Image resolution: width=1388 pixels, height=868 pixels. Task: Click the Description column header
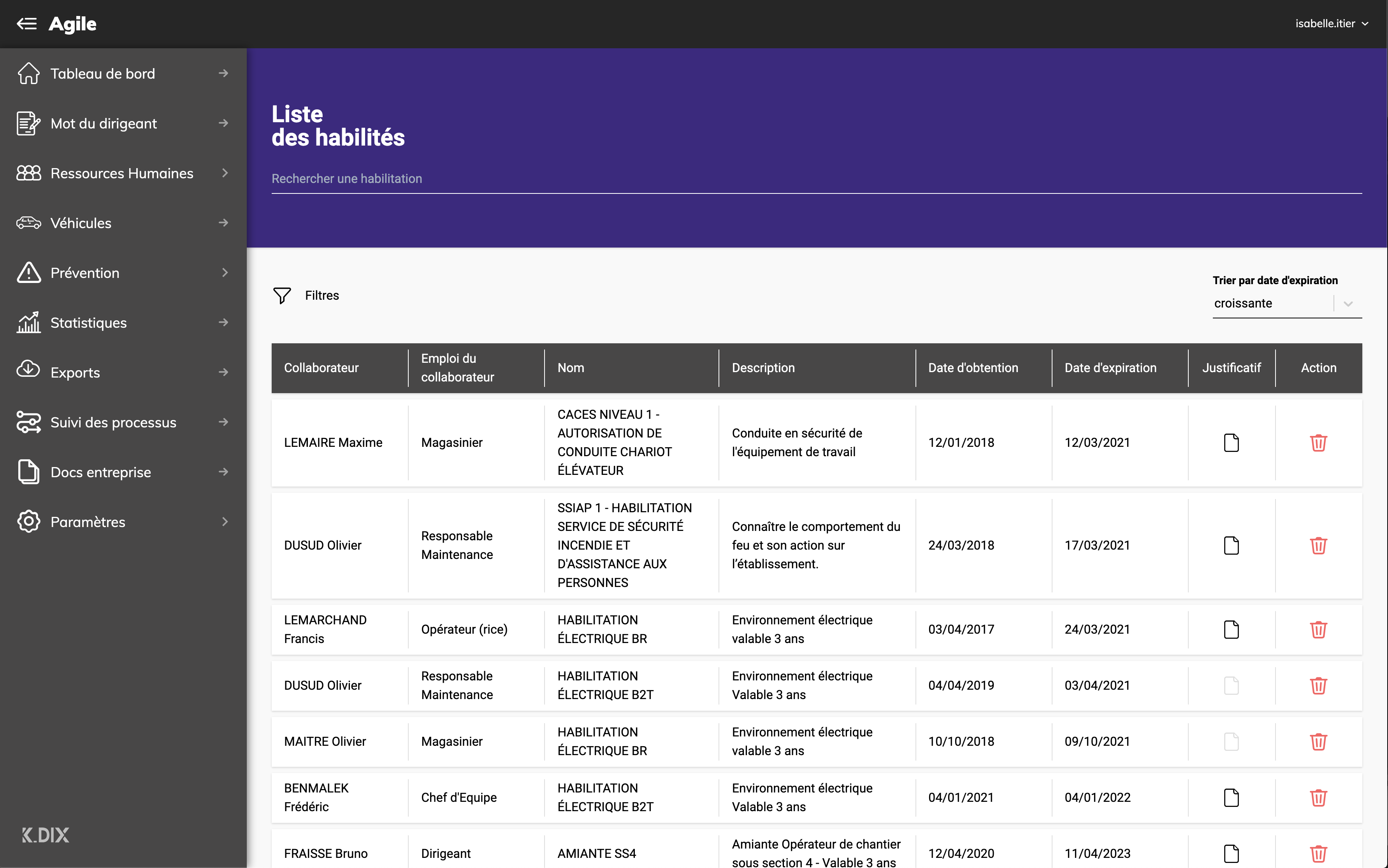click(x=763, y=368)
